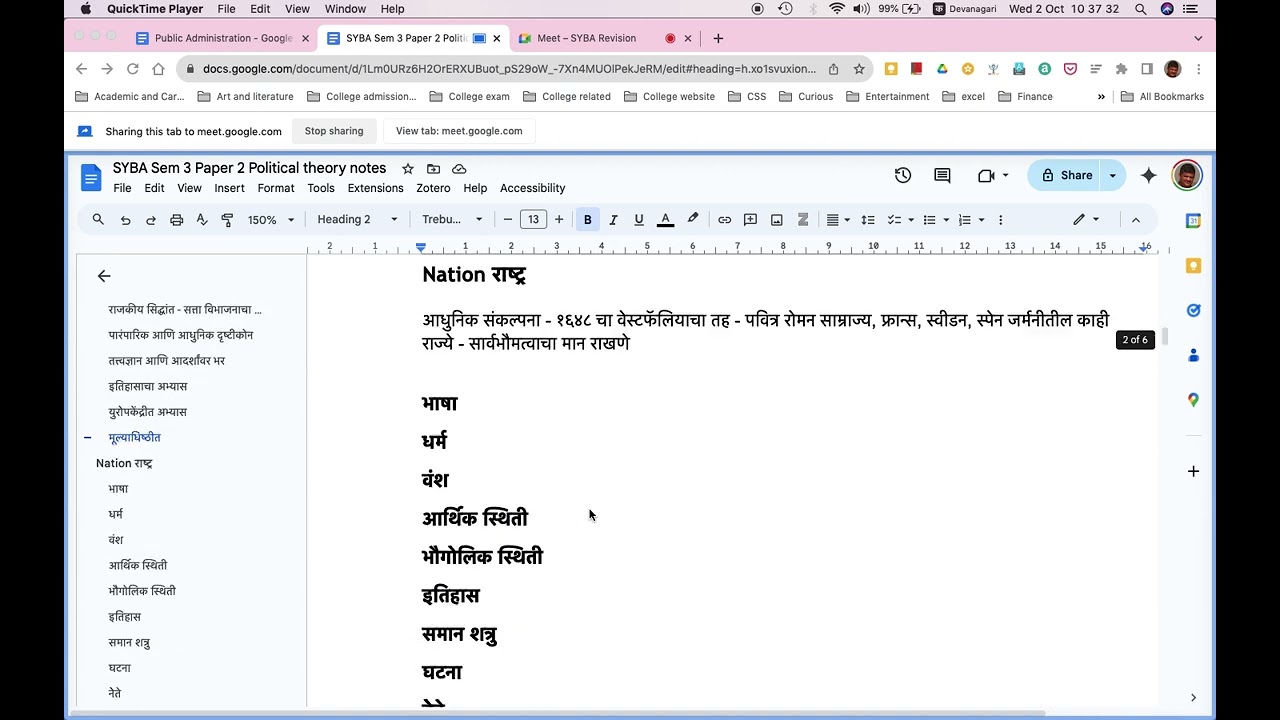Open the text color picker

point(665,220)
